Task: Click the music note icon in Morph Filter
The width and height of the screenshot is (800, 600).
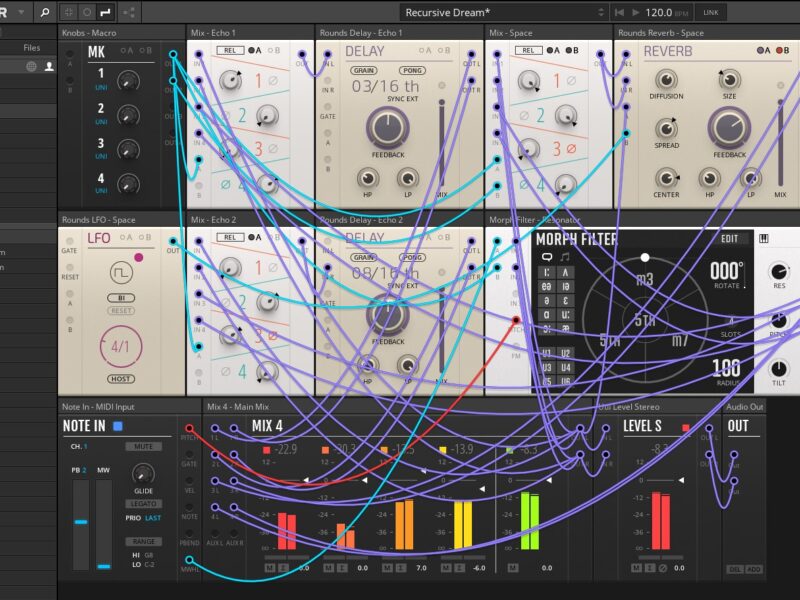Action: tap(566, 257)
